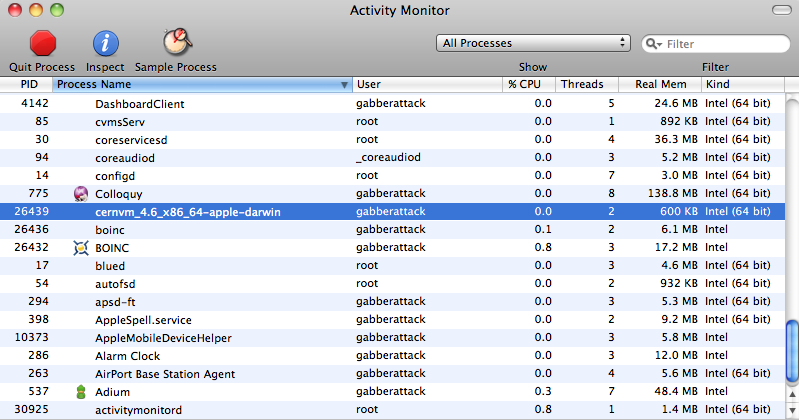Select the Colloquy application icon
Viewport: 799px width, 420px height.
(x=81, y=194)
